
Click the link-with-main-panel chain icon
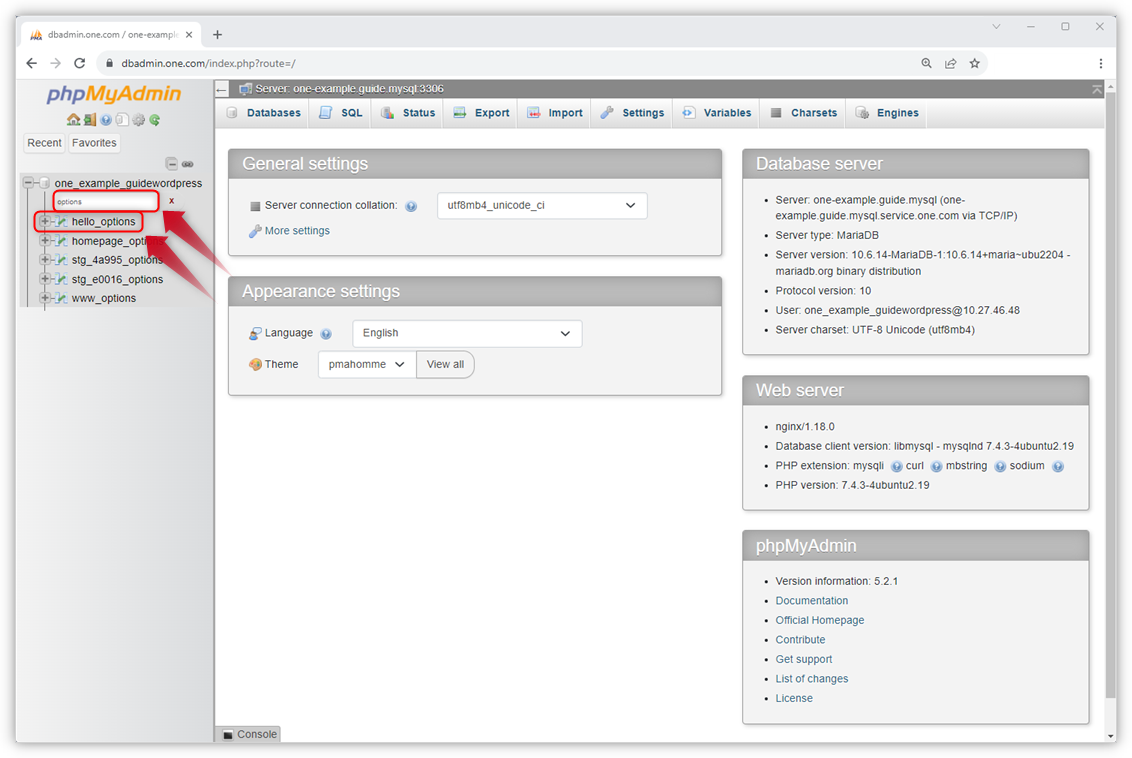(x=186, y=163)
